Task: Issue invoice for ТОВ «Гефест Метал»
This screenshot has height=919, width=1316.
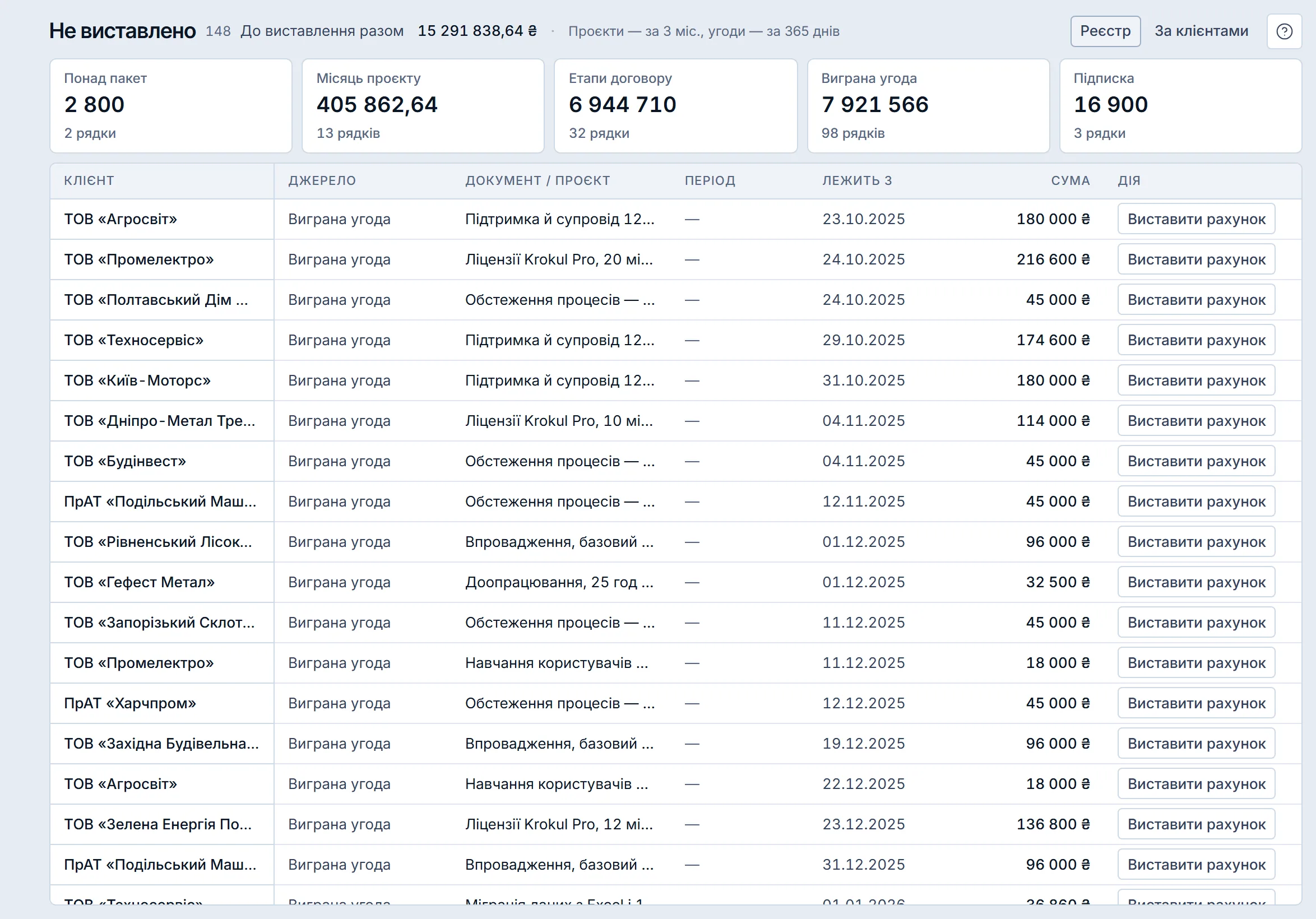Action: tap(1196, 582)
